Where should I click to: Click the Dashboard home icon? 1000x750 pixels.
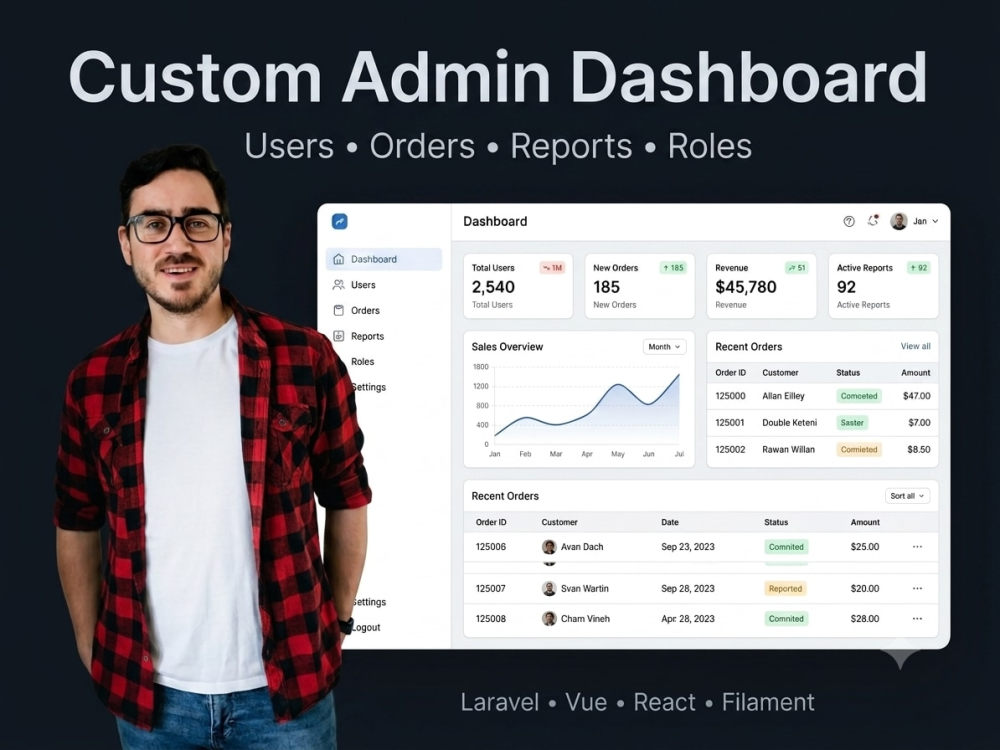coord(339,259)
